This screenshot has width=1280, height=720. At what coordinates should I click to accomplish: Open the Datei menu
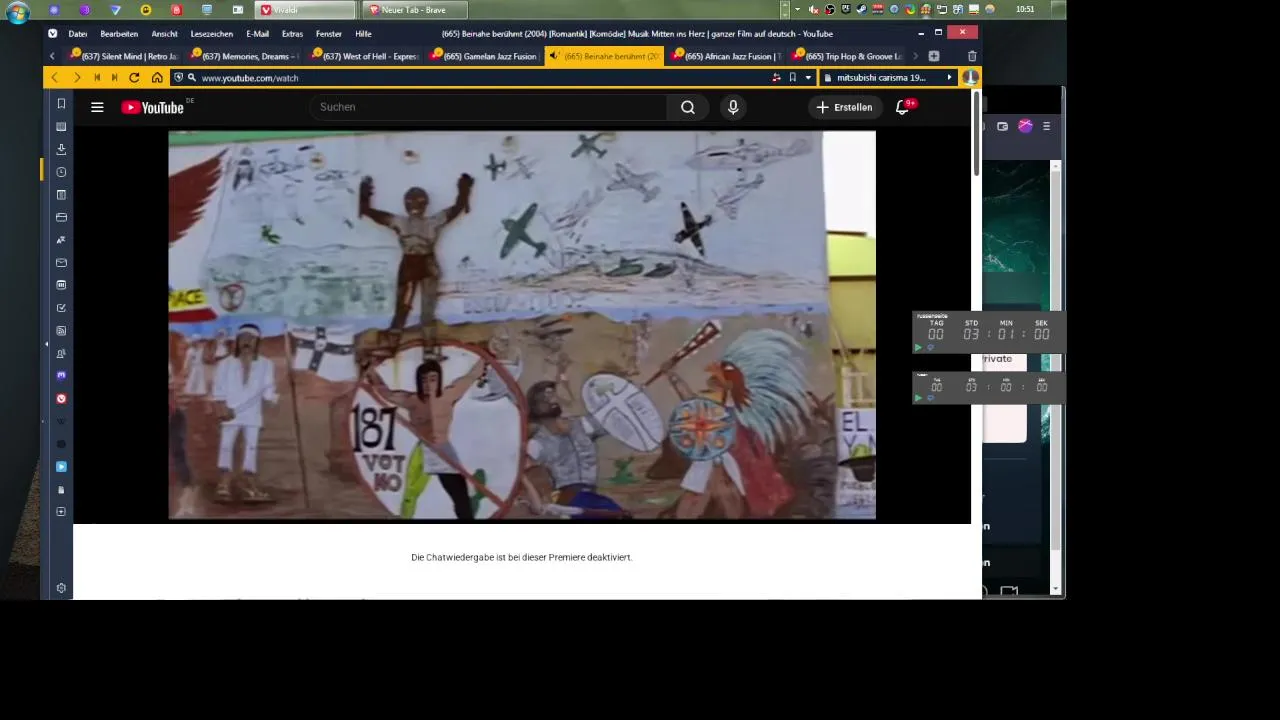[x=78, y=33]
